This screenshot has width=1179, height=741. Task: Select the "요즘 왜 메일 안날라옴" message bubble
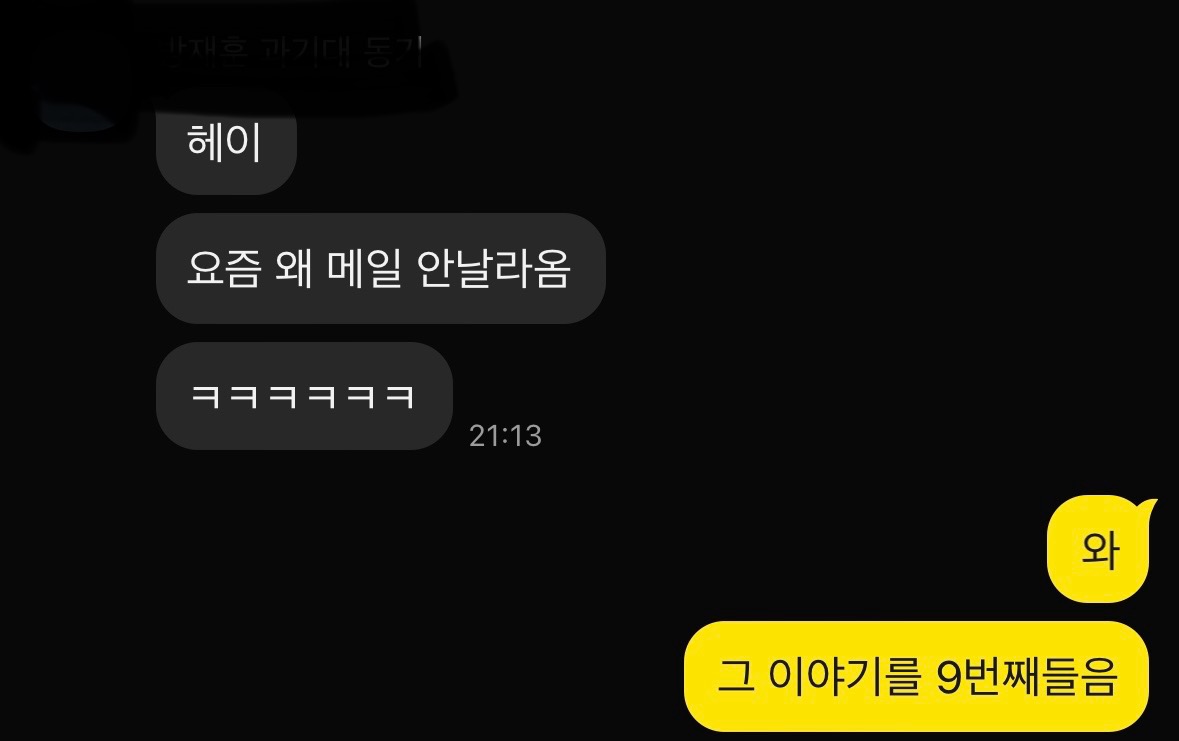tap(380, 269)
